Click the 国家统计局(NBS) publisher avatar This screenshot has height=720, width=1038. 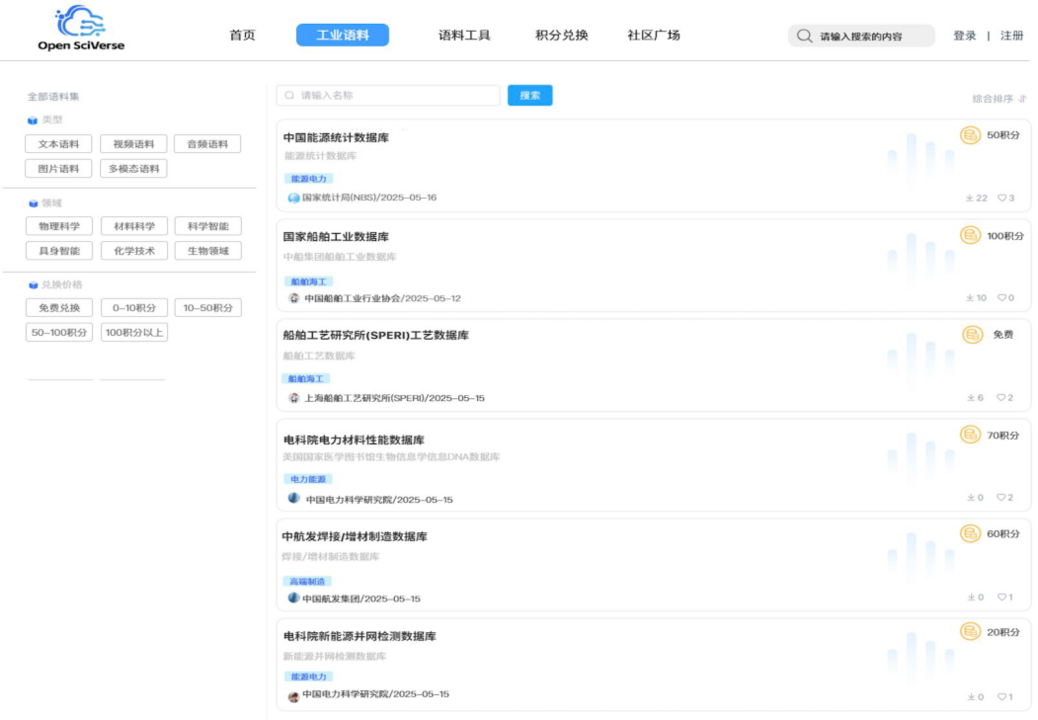pos(294,198)
